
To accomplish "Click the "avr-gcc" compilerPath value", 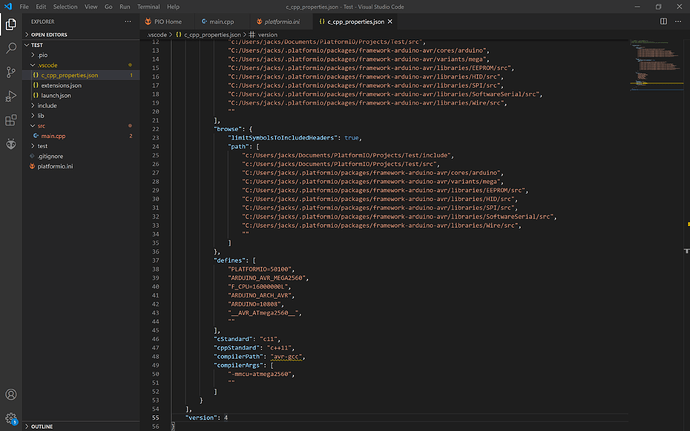I will pyautogui.click(x=286, y=357).
